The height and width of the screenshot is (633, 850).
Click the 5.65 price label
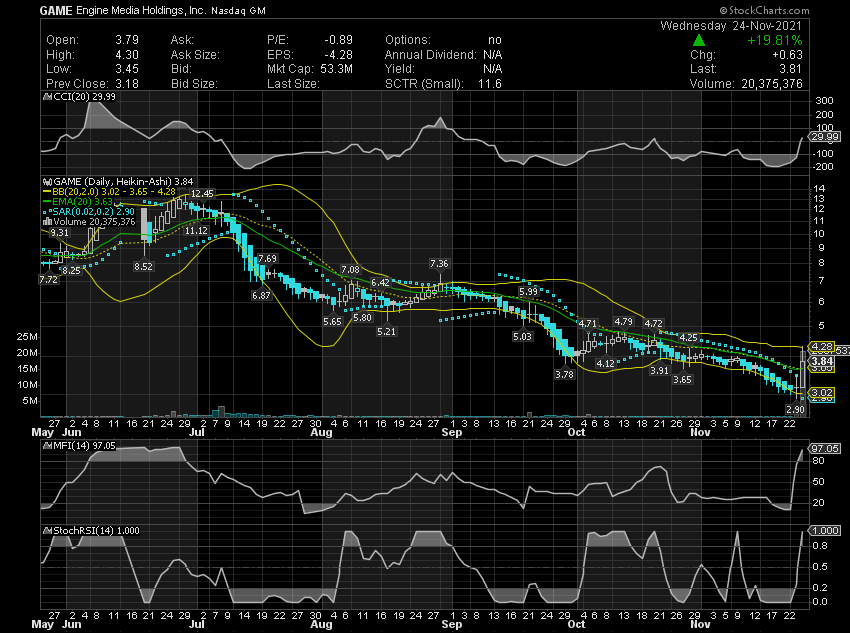332,321
